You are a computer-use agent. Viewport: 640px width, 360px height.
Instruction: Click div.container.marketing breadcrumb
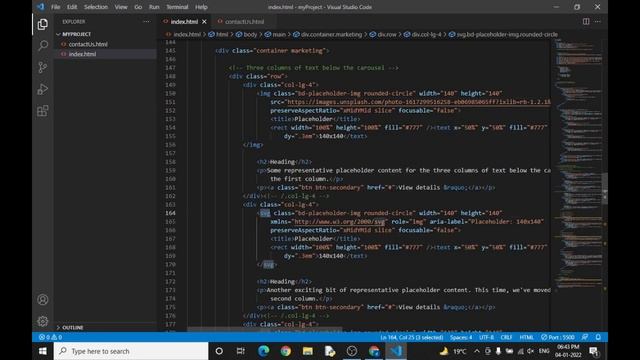coord(331,34)
